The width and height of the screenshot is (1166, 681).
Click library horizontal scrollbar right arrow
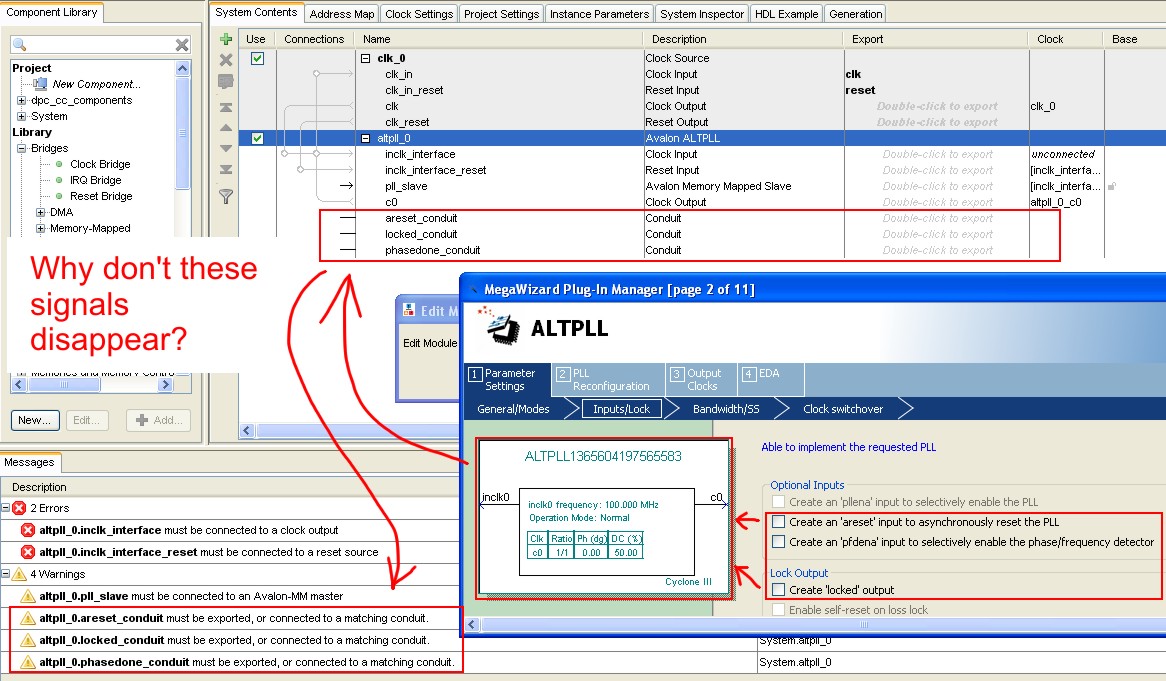166,384
